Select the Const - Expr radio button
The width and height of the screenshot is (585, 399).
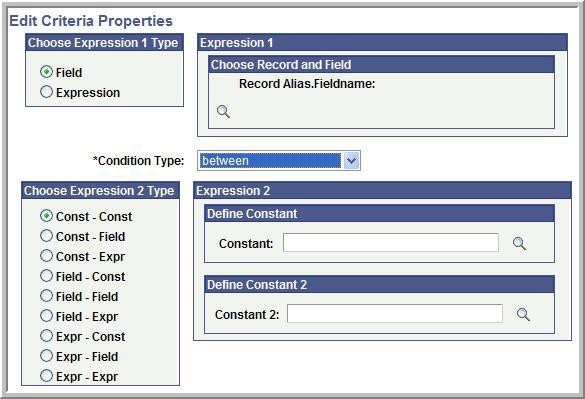click(46, 256)
